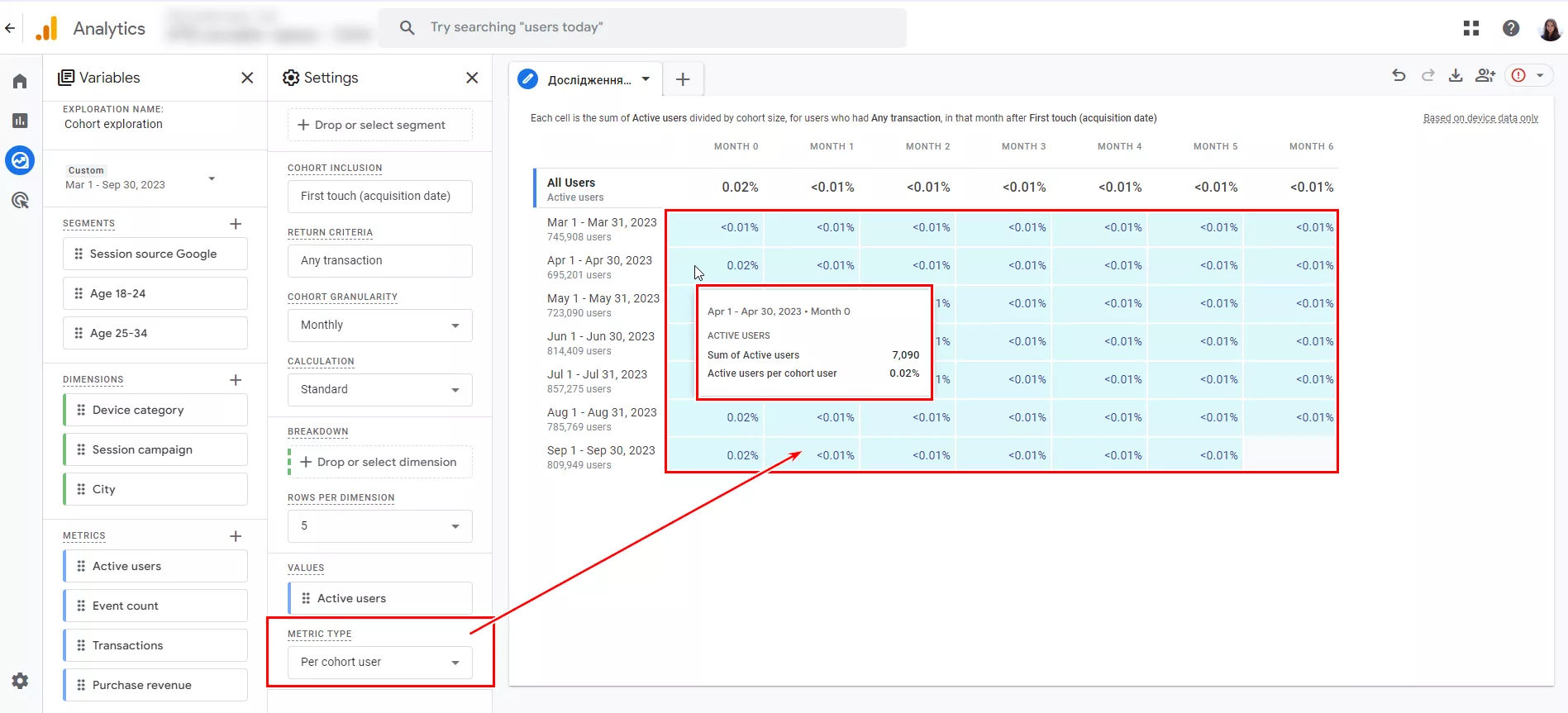Click the All Users Month 0 cell 0.02%

(740, 188)
